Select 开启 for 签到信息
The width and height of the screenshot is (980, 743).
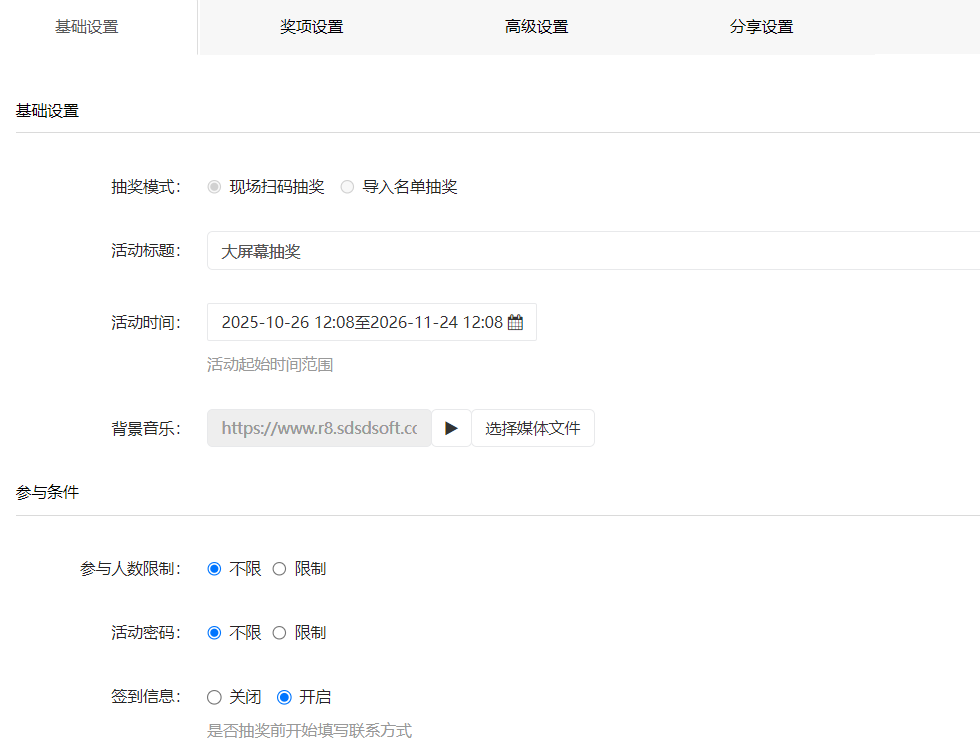click(284, 697)
